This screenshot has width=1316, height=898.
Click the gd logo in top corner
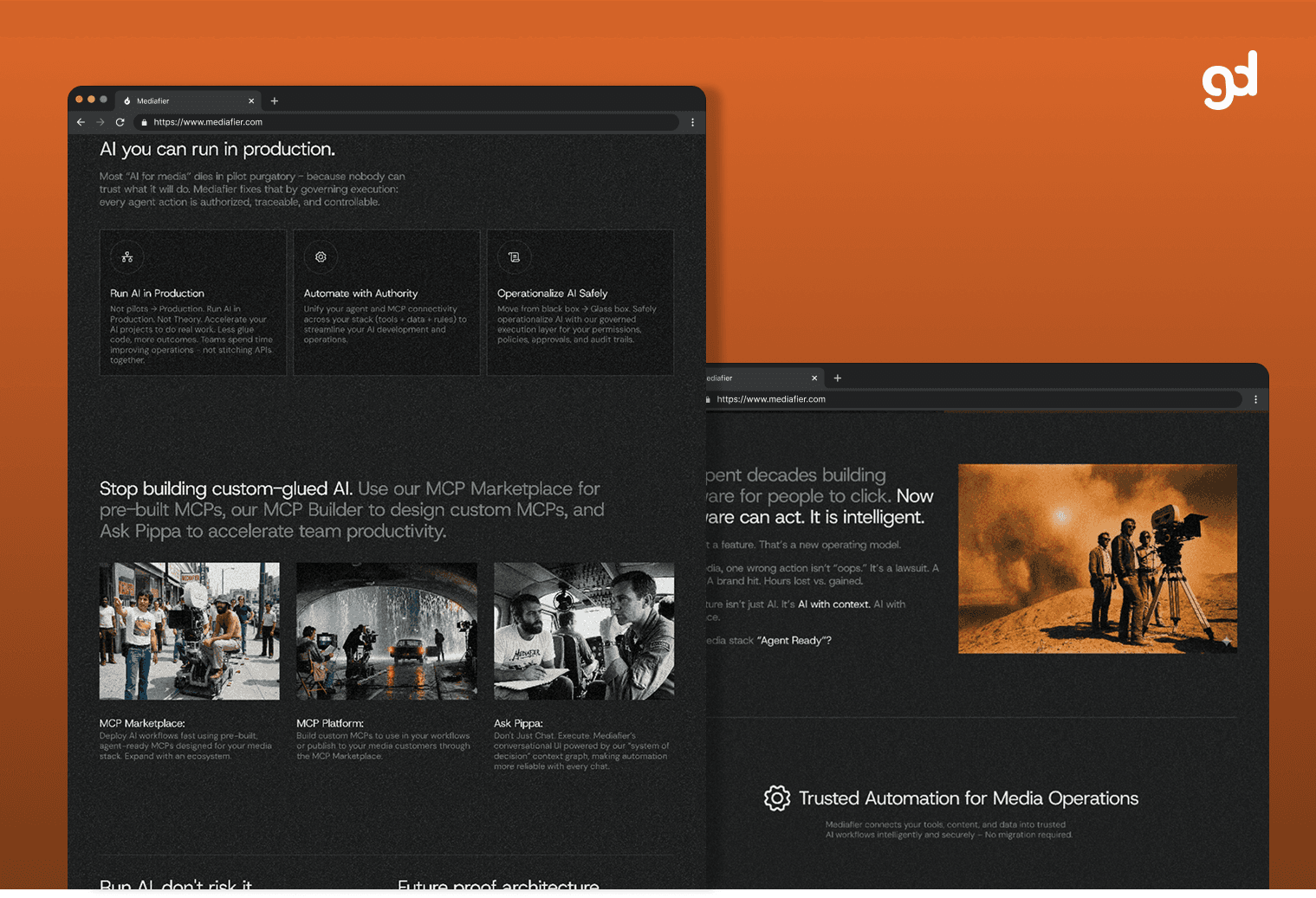click(1229, 81)
